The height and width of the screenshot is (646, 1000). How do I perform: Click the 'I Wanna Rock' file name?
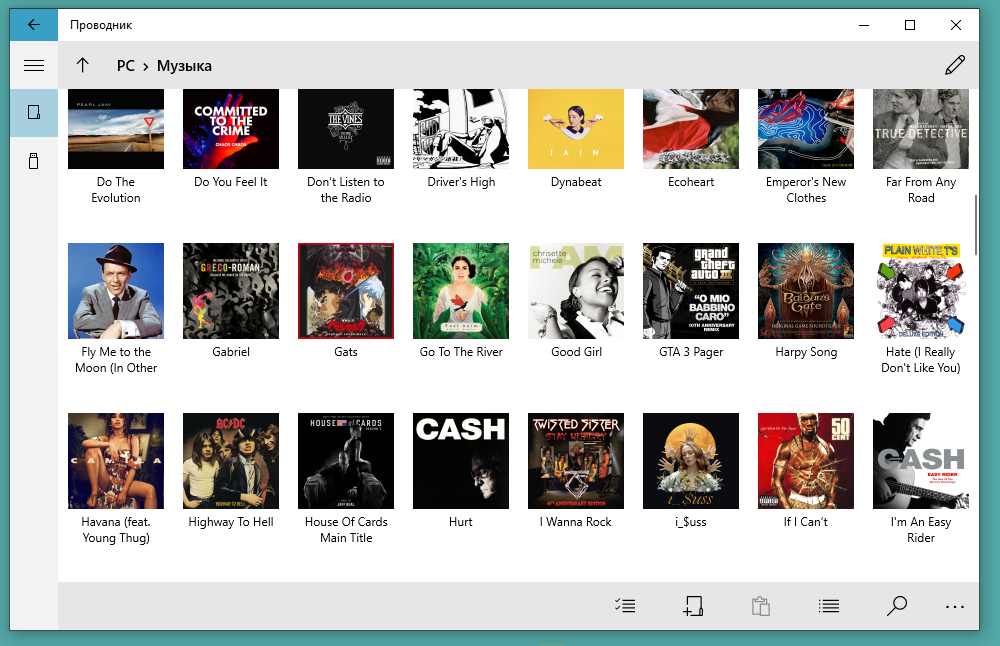pos(576,522)
